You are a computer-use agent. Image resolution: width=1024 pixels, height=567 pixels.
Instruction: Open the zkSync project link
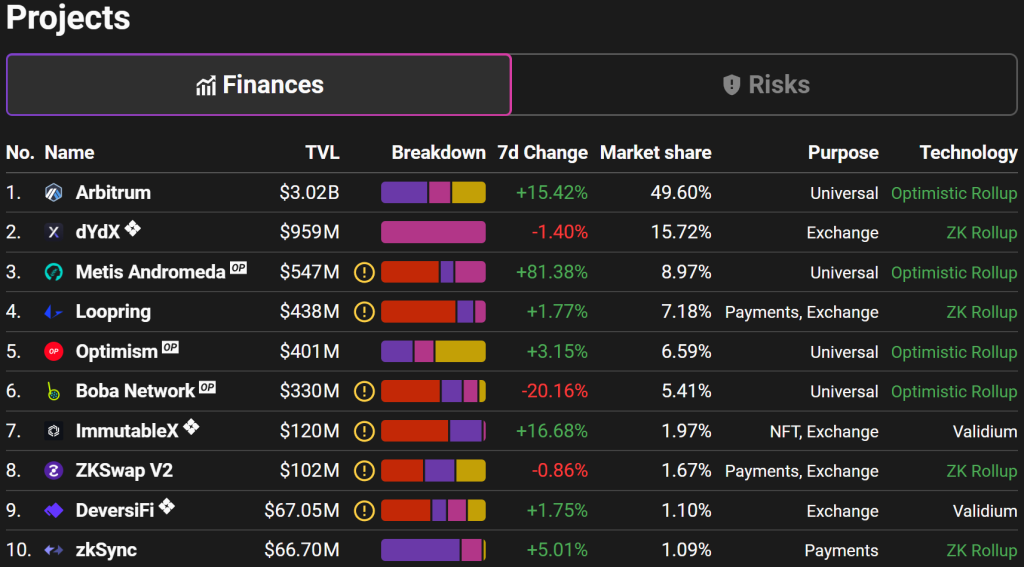pos(106,551)
